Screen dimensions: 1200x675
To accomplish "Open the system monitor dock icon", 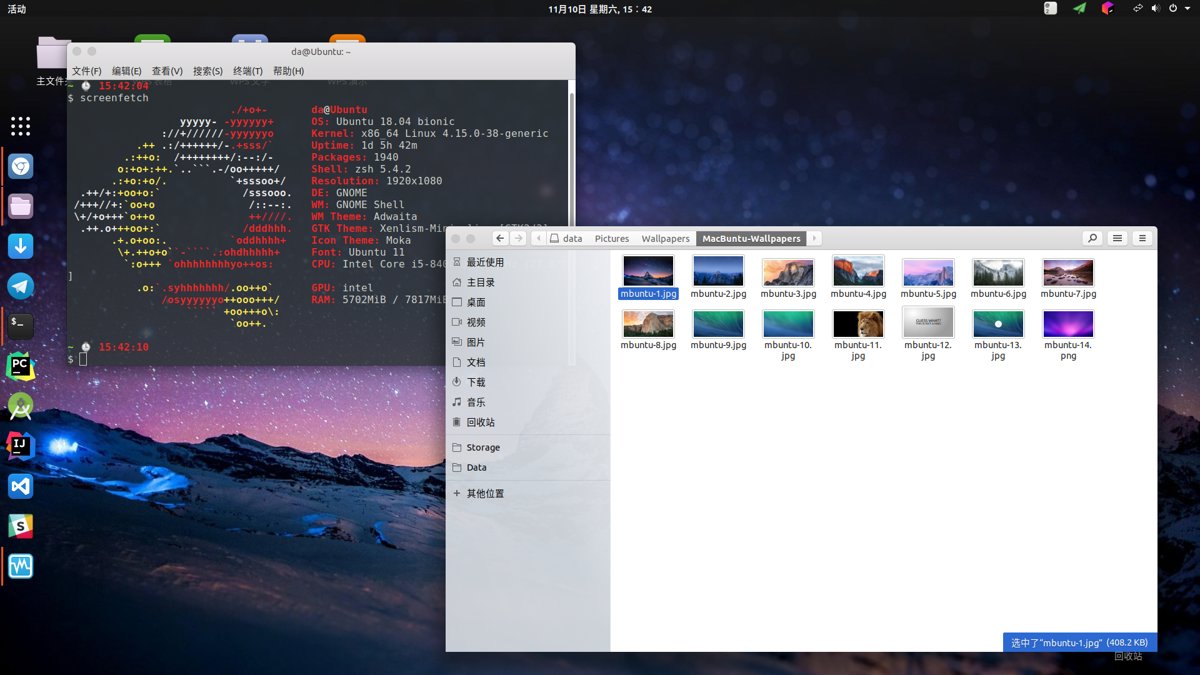I will [x=21, y=566].
